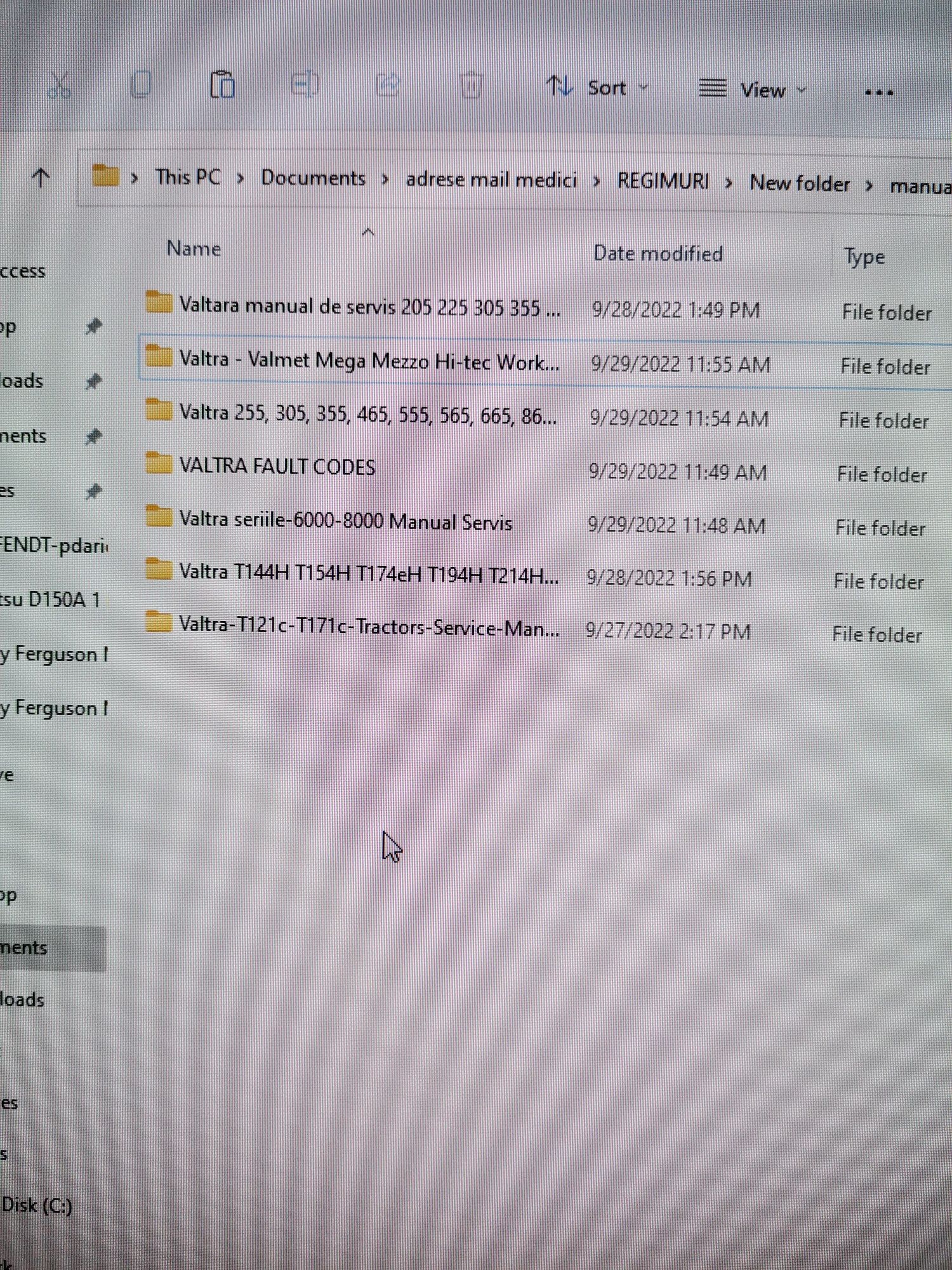The image size is (952, 1270).
Task: Click date 9/29/2022 11:48 AM cell
Action: [676, 525]
